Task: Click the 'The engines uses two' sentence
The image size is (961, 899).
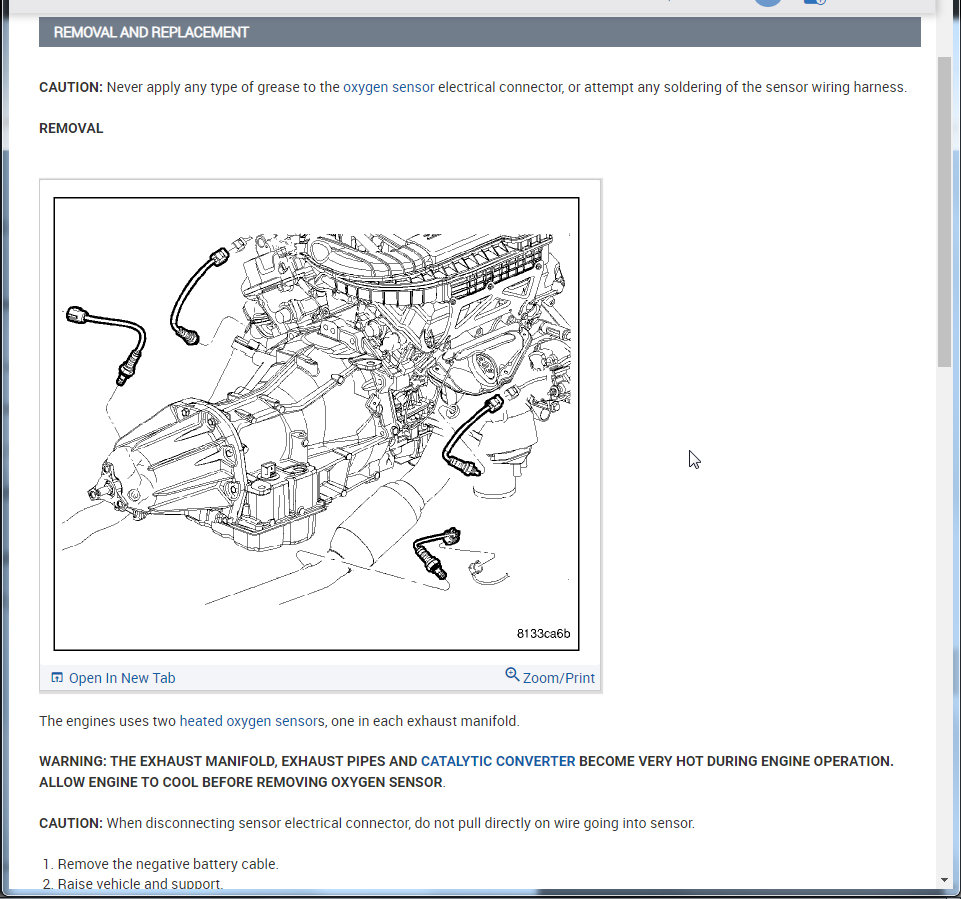Action: coord(279,721)
